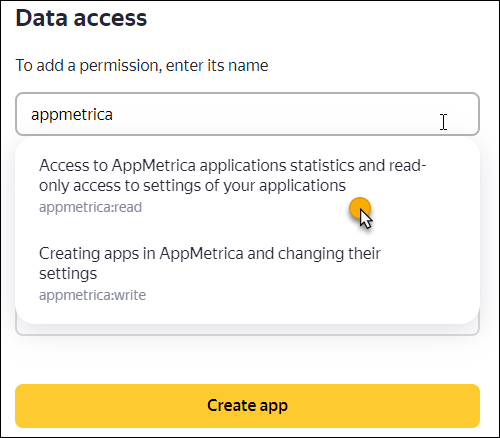Image resolution: width=500 pixels, height=438 pixels.
Task: Click the "Create app" label text
Action: [247, 406]
